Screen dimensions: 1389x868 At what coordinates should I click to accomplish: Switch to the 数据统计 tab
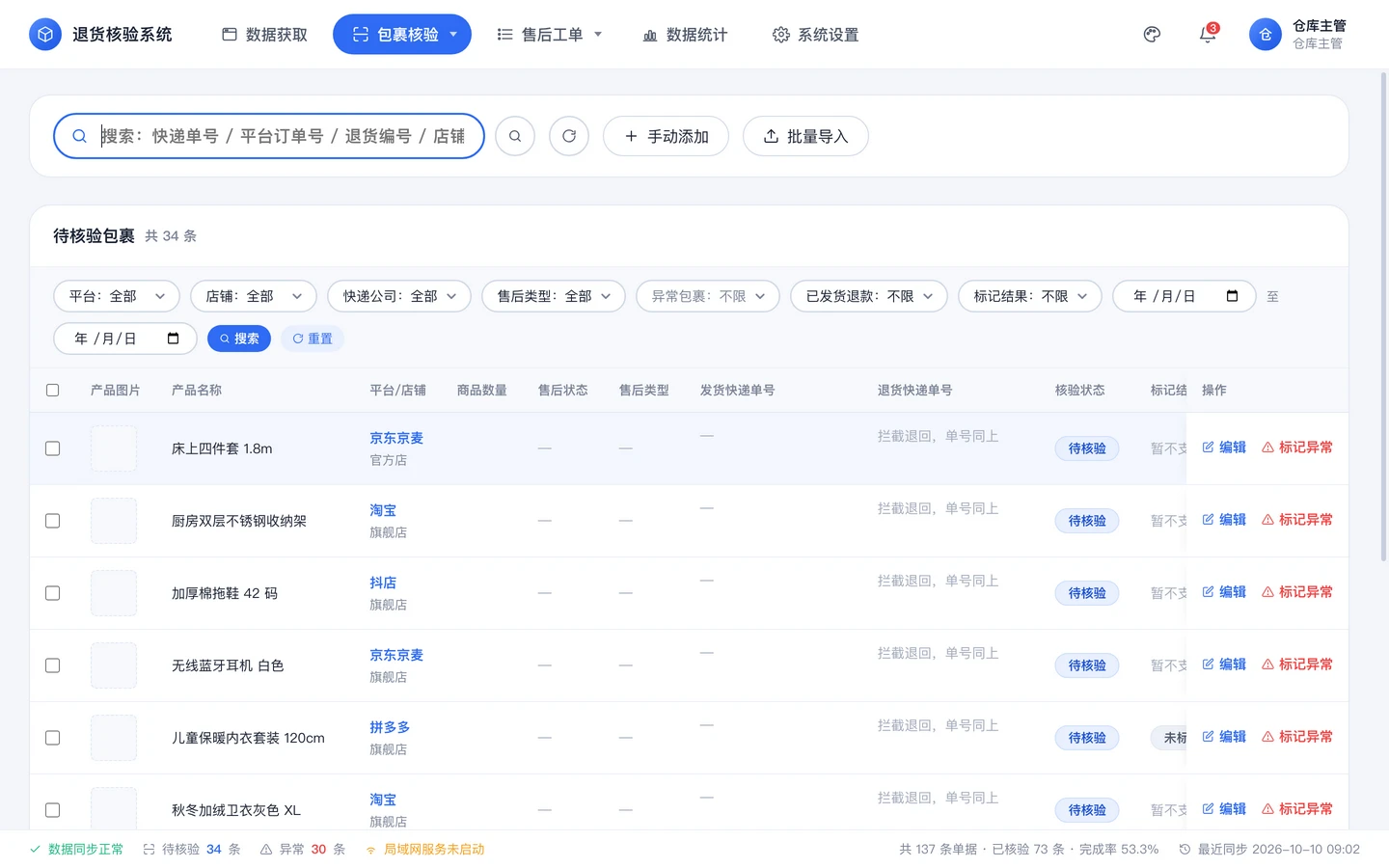tap(686, 35)
